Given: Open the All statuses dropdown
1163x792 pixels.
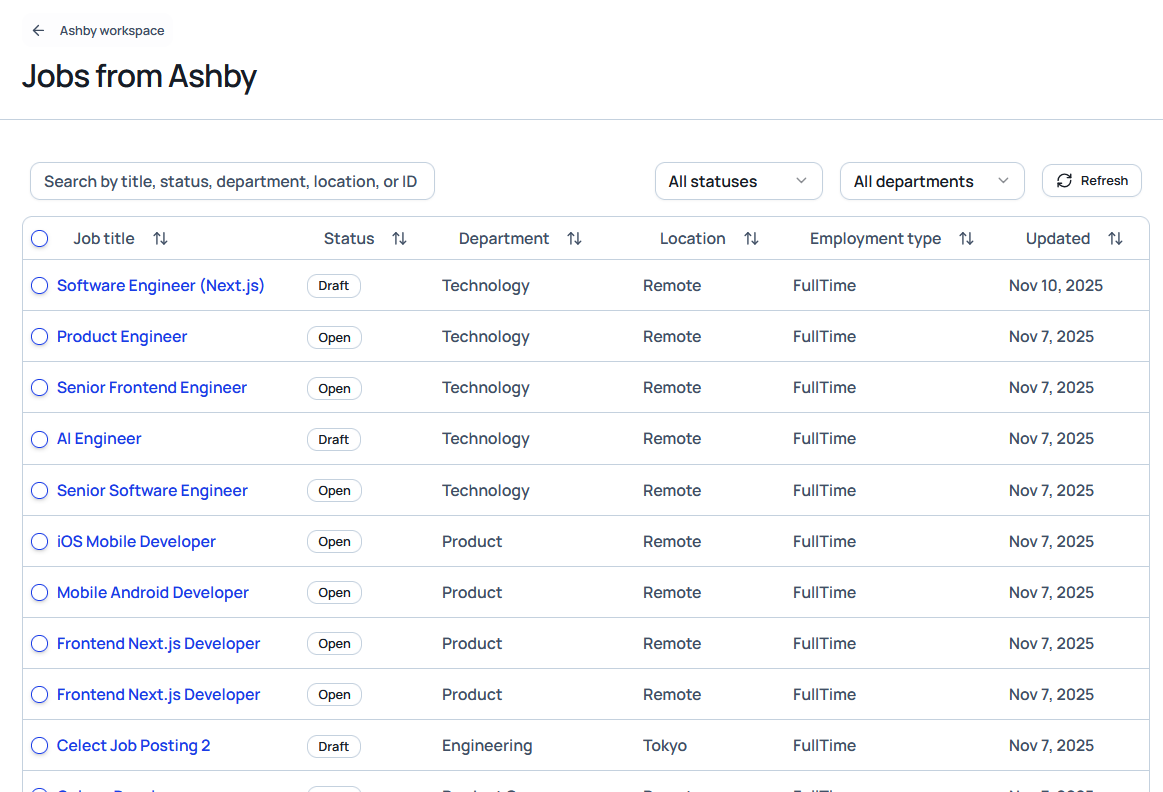Looking at the screenshot, I should click(x=738, y=181).
